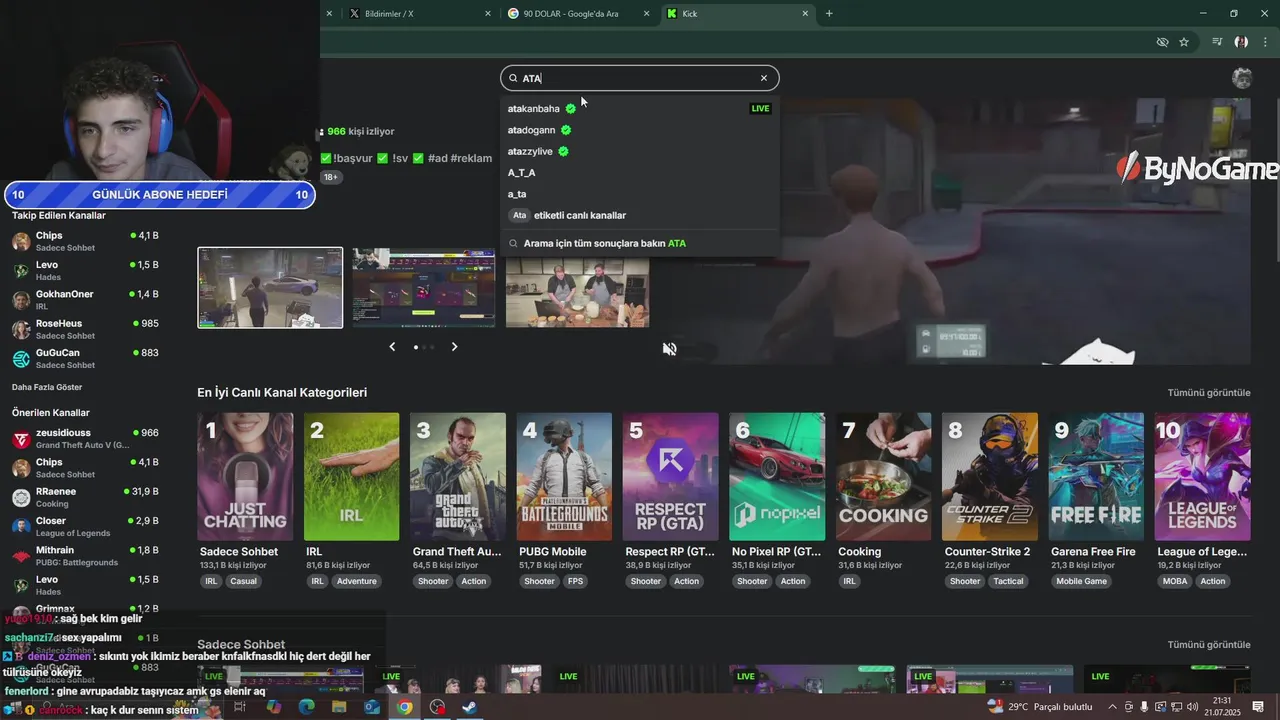
Task: Expand the Daha Fazla Göster list
Action: [47, 387]
